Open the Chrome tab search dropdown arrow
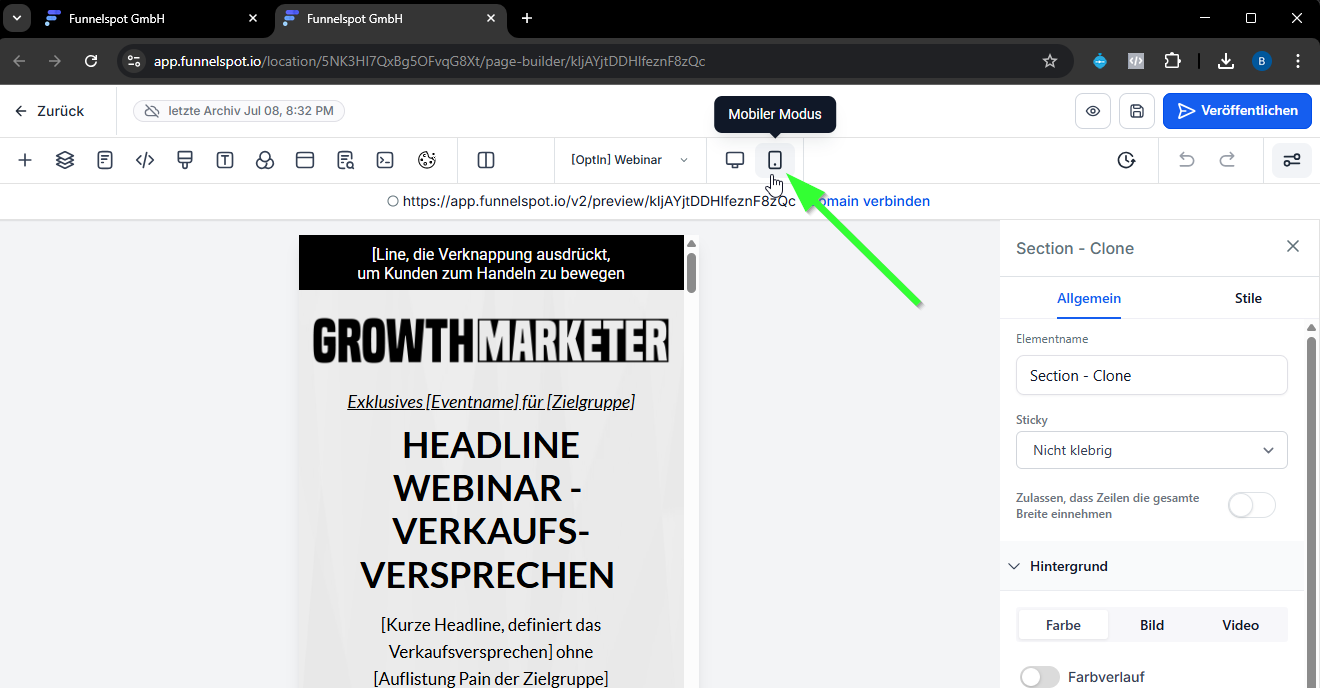 tap(17, 18)
